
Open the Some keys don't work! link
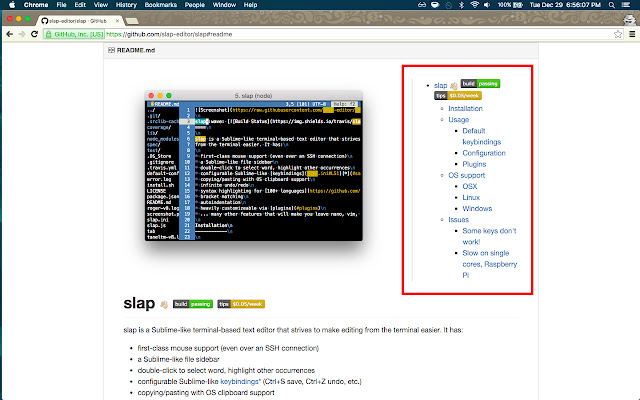(489, 236)
